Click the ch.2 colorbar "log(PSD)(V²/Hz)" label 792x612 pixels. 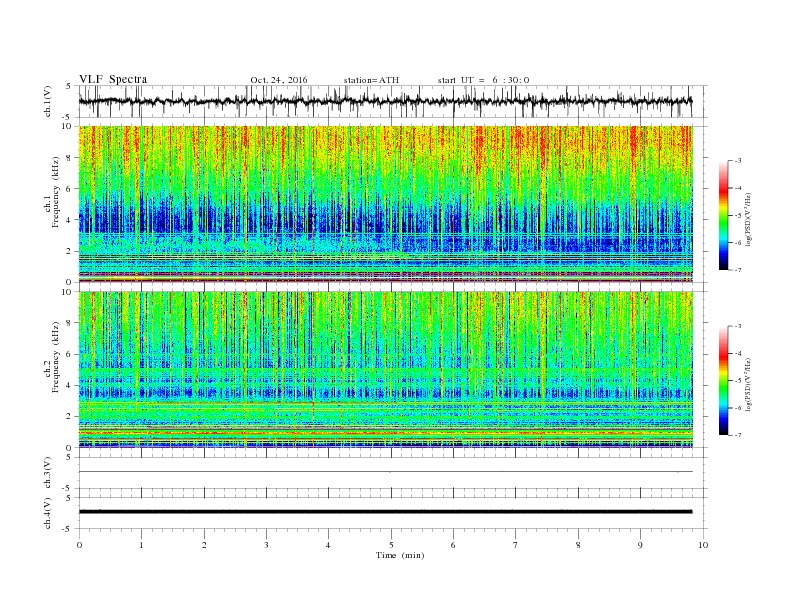coord(750,384)
